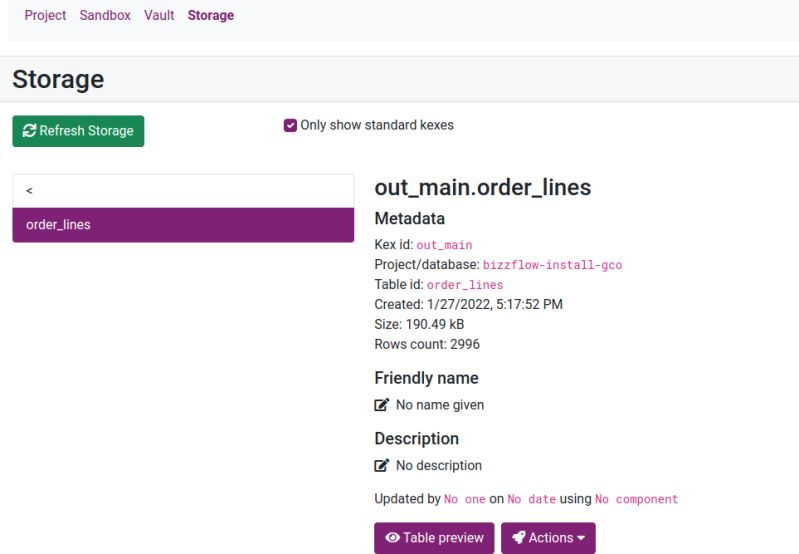Select the order_lines table row
This screenshot has height=554, width=799.
[x=183, y=225]
